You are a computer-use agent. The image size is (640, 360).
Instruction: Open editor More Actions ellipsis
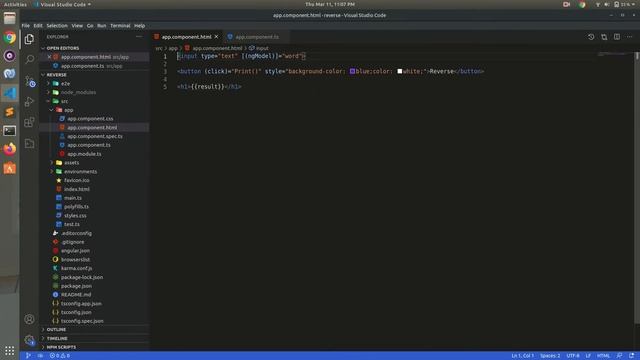[x=629, y=37]
